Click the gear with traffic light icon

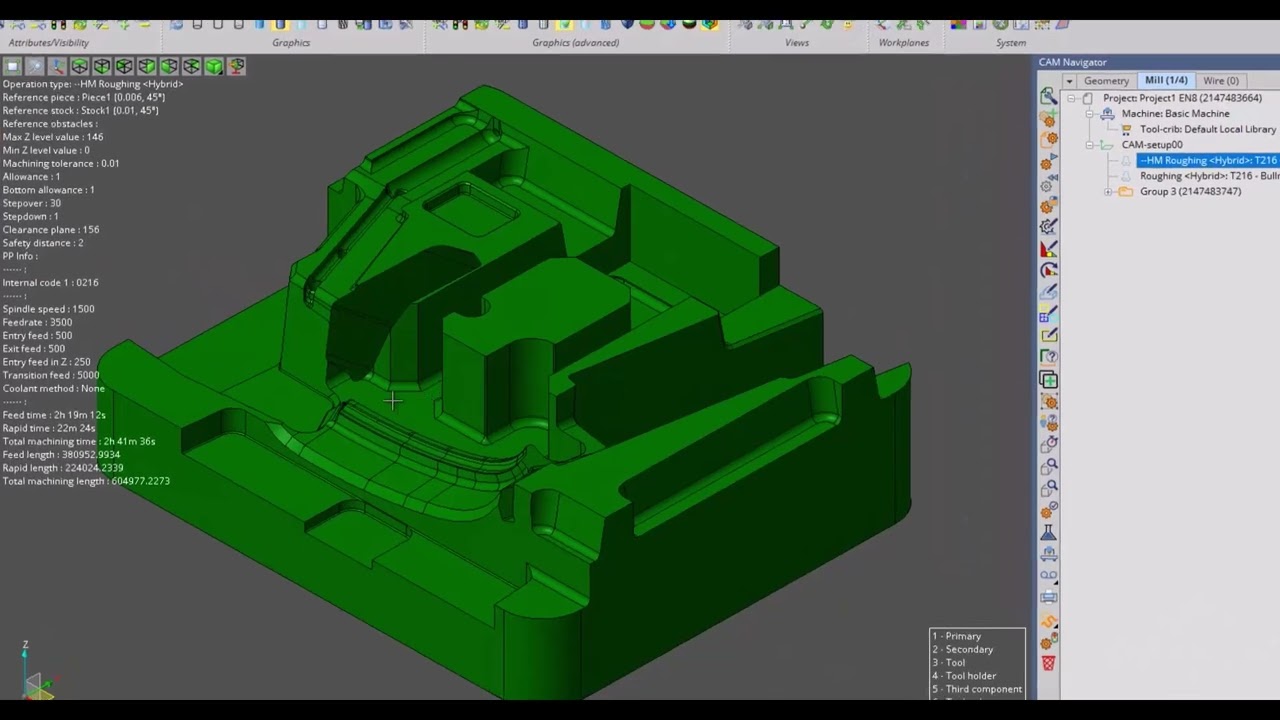pyautogui.click(x=1048, y=642)
